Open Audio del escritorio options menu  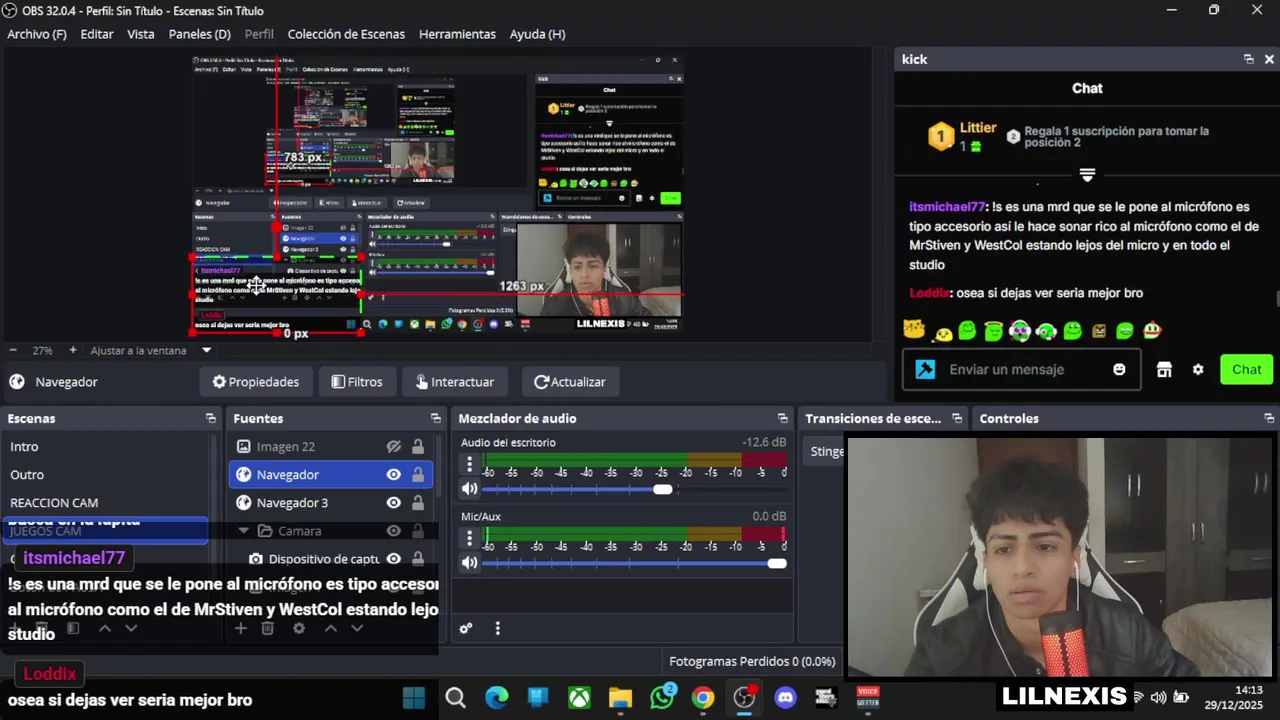[469, 464]
